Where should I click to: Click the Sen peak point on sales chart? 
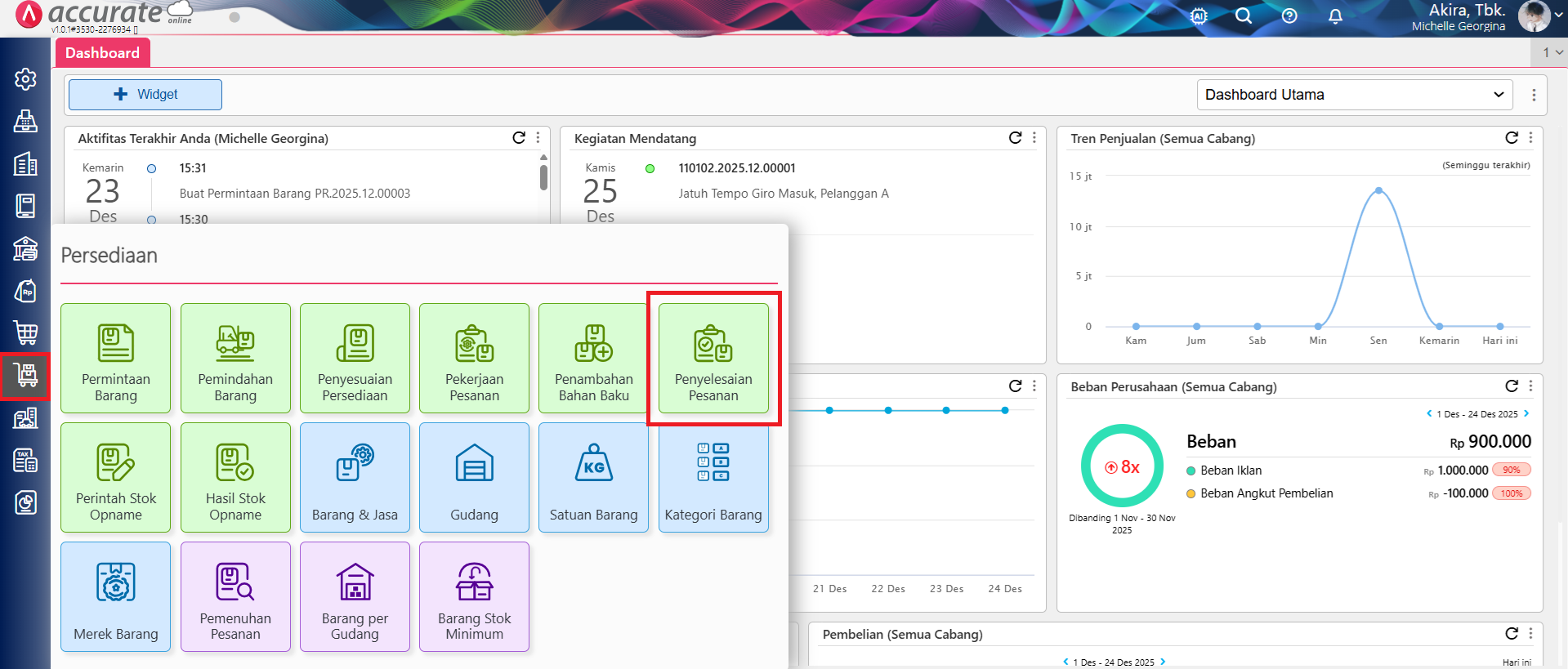point(1378,190)
